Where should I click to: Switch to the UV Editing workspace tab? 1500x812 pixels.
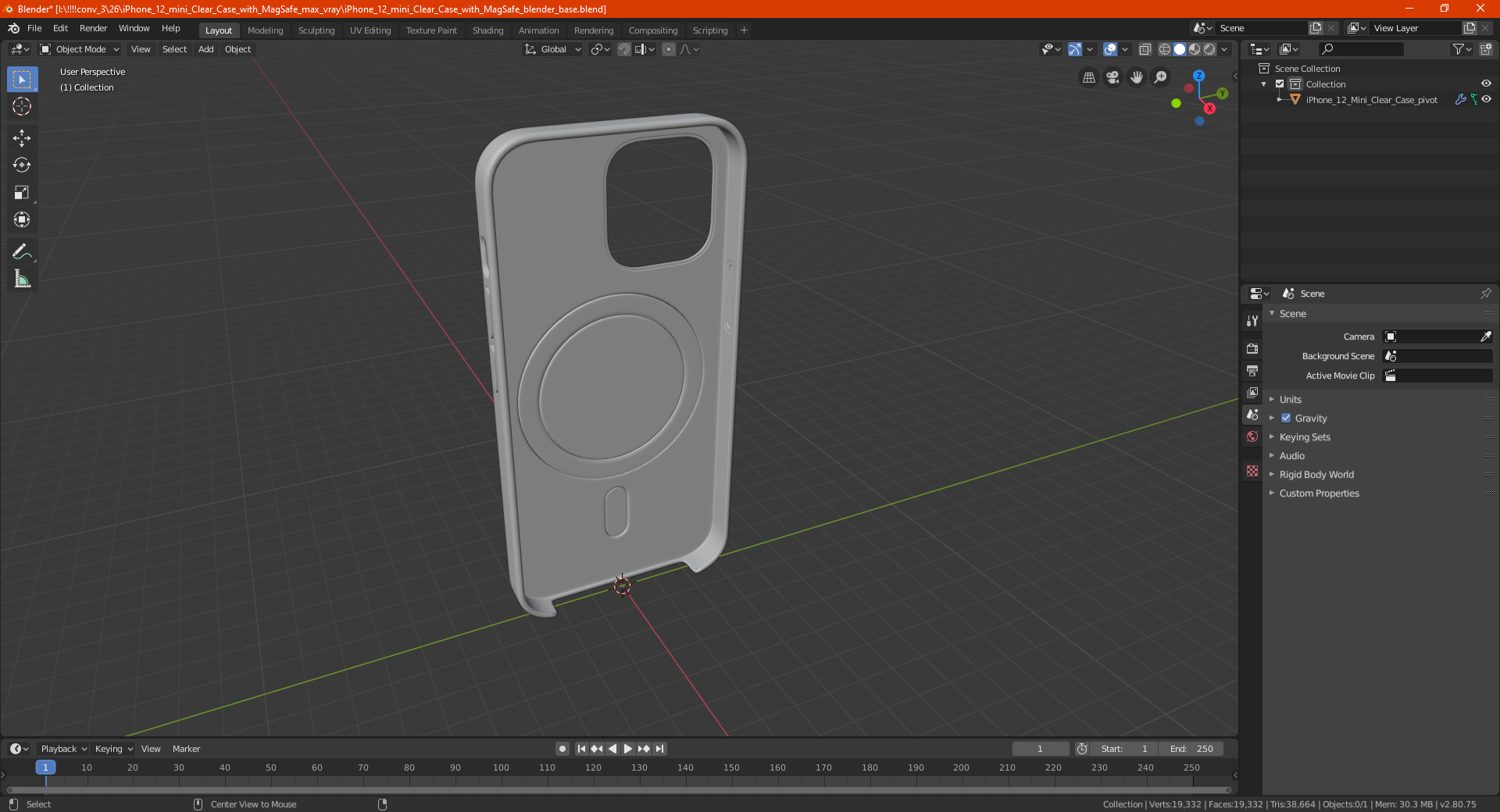tap(370, 30)
